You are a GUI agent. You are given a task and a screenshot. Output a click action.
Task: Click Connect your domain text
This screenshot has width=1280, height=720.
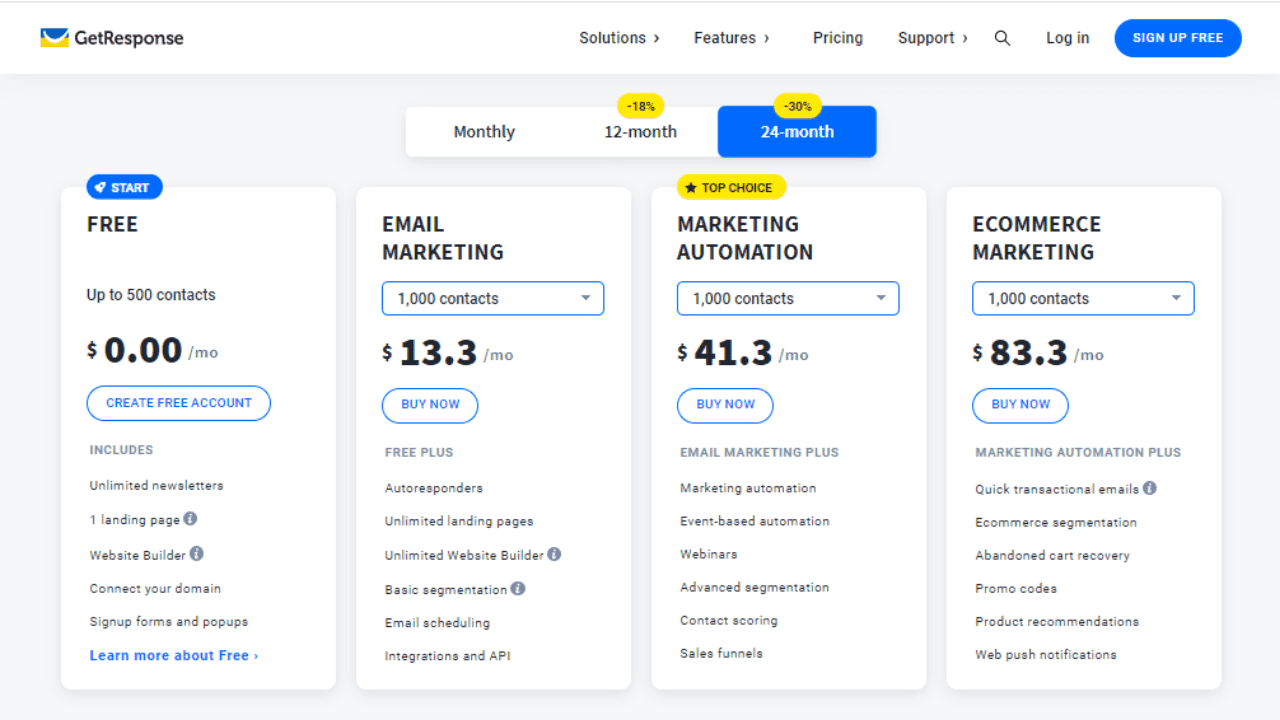155,588
